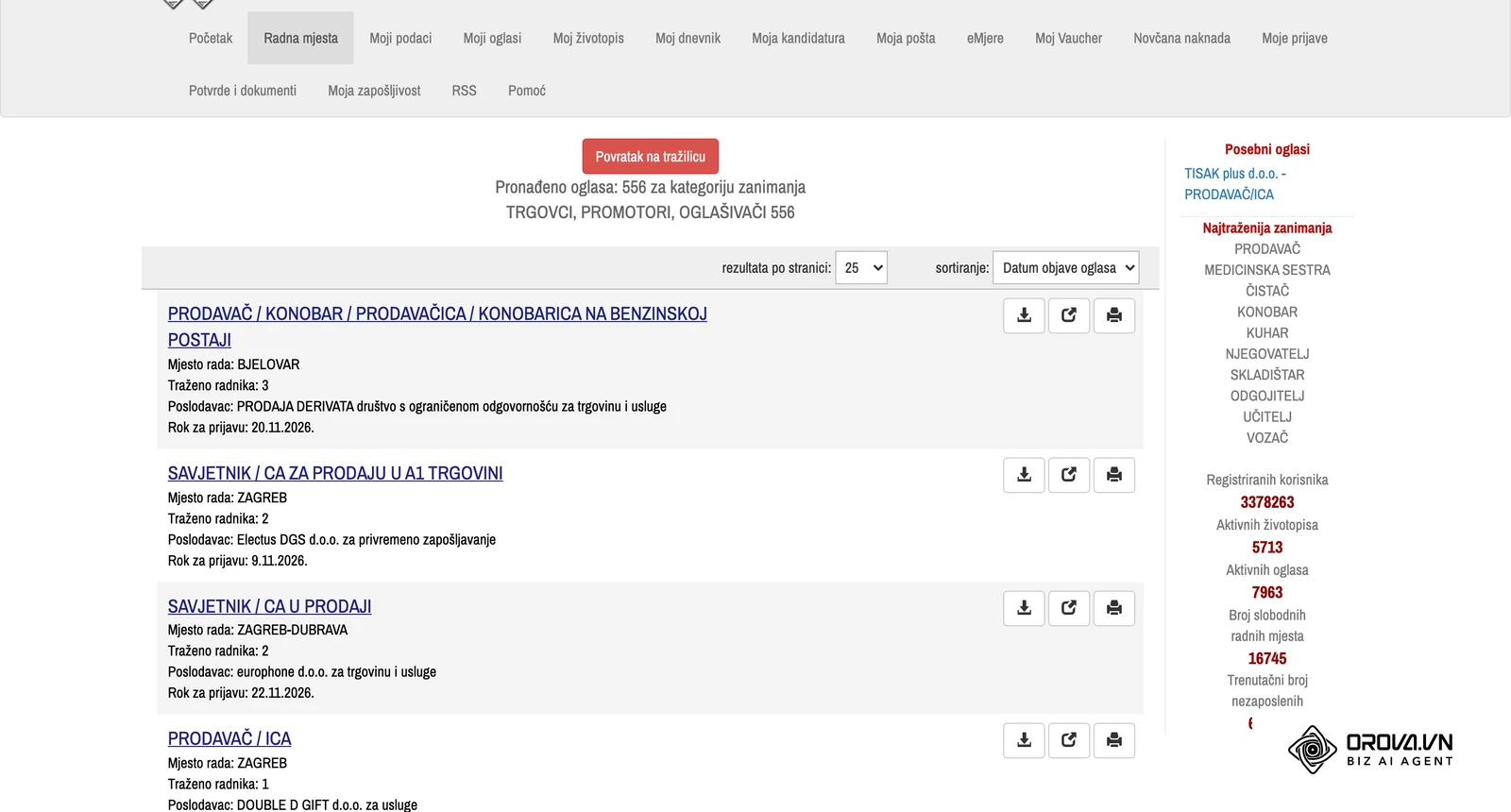The width and height of the screenshot is (1511, 812).
Task: Open A1 trgovina savjetnik ad in new window
Action: pyautogui.click(x=1069, y=475)
